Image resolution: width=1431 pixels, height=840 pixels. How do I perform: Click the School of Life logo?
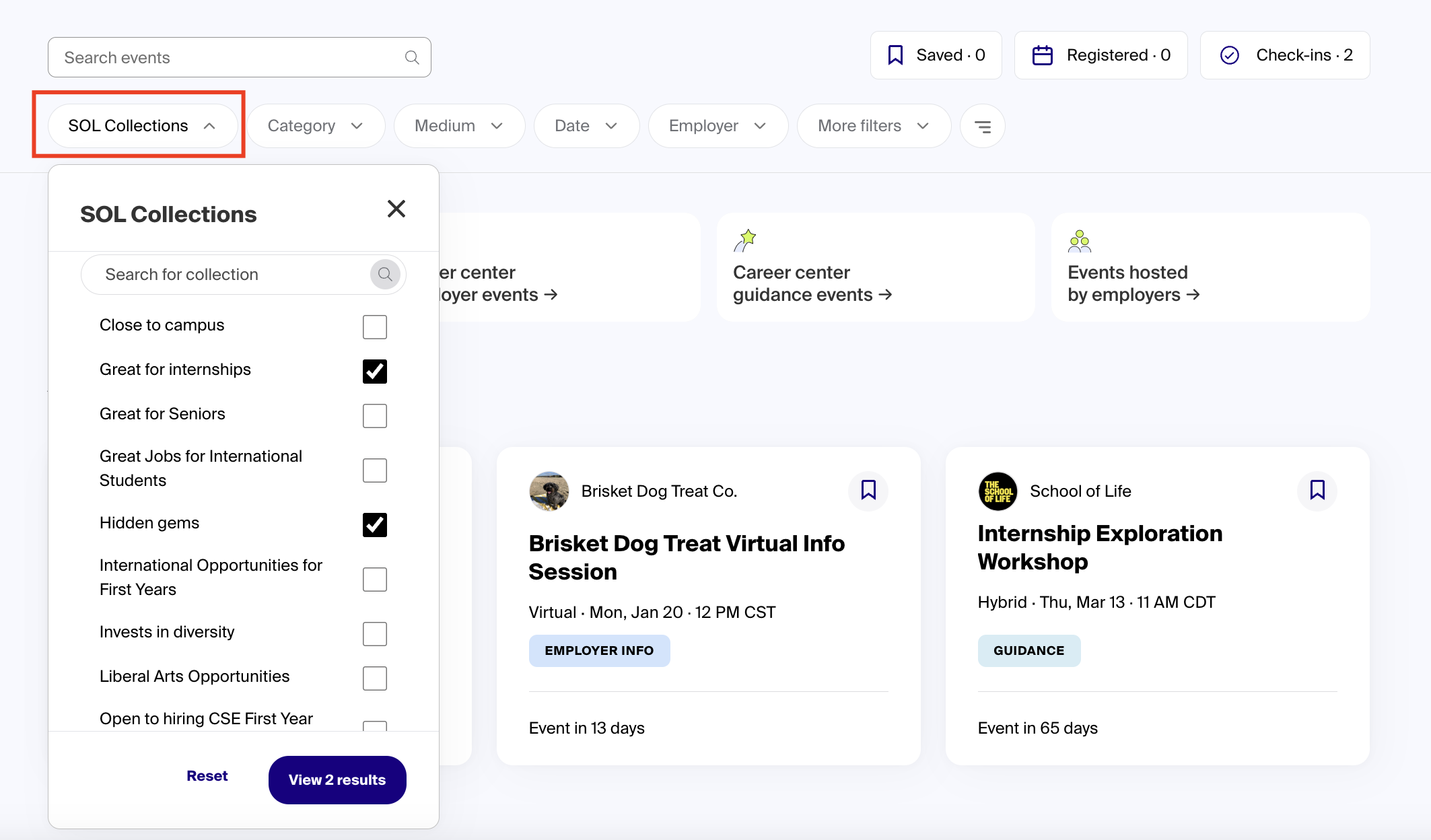tap(998, 491)
